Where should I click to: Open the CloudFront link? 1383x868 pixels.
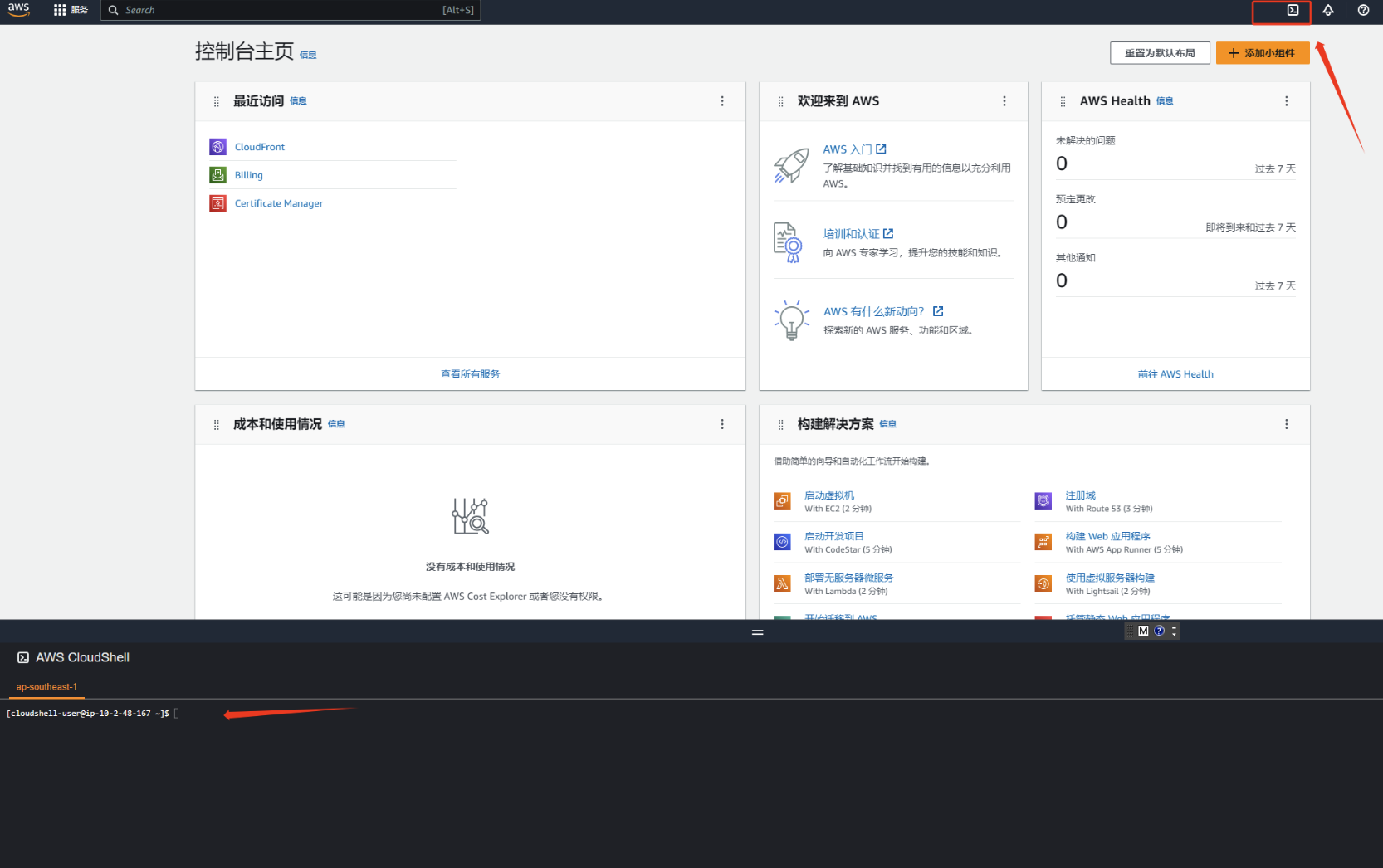pyautogui.click(x=260, y=147)
